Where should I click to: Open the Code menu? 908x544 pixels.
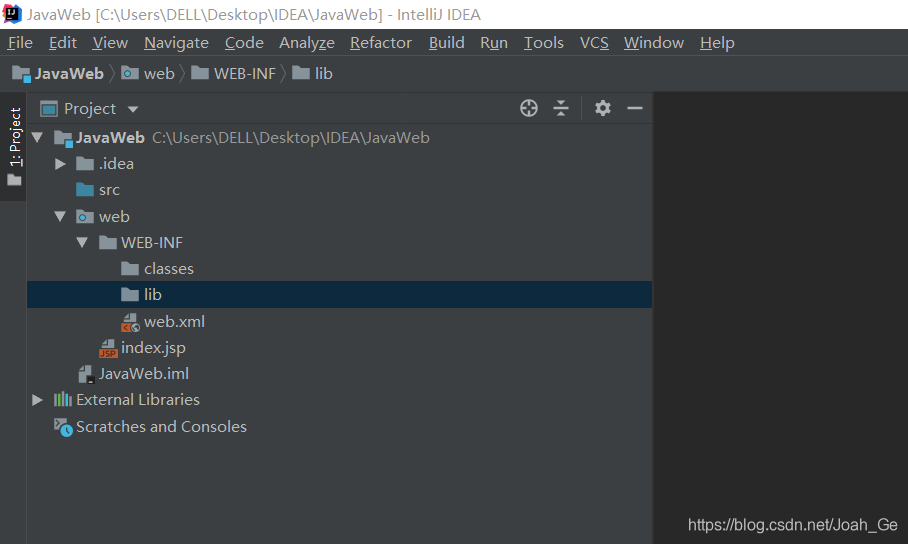[244, 43]
